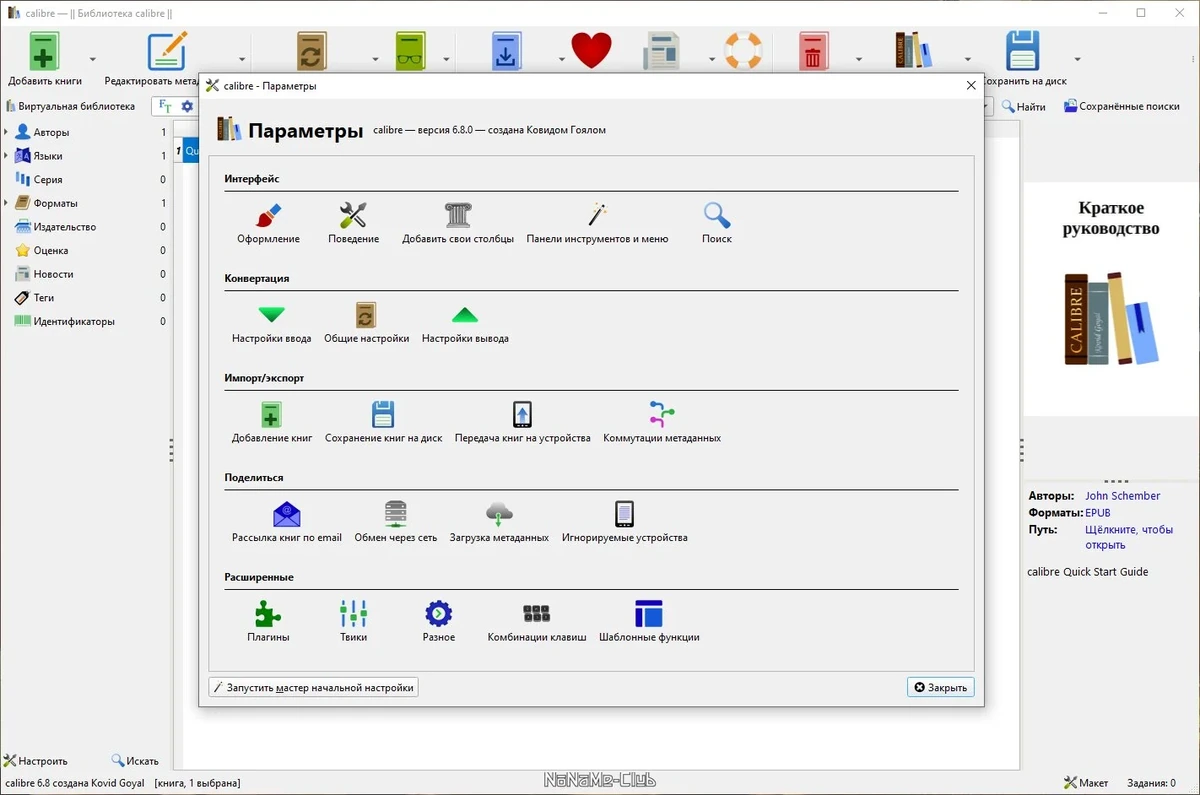Click the convert books toolbar icon
1200x795 pixels.
(x=311, y=52)
